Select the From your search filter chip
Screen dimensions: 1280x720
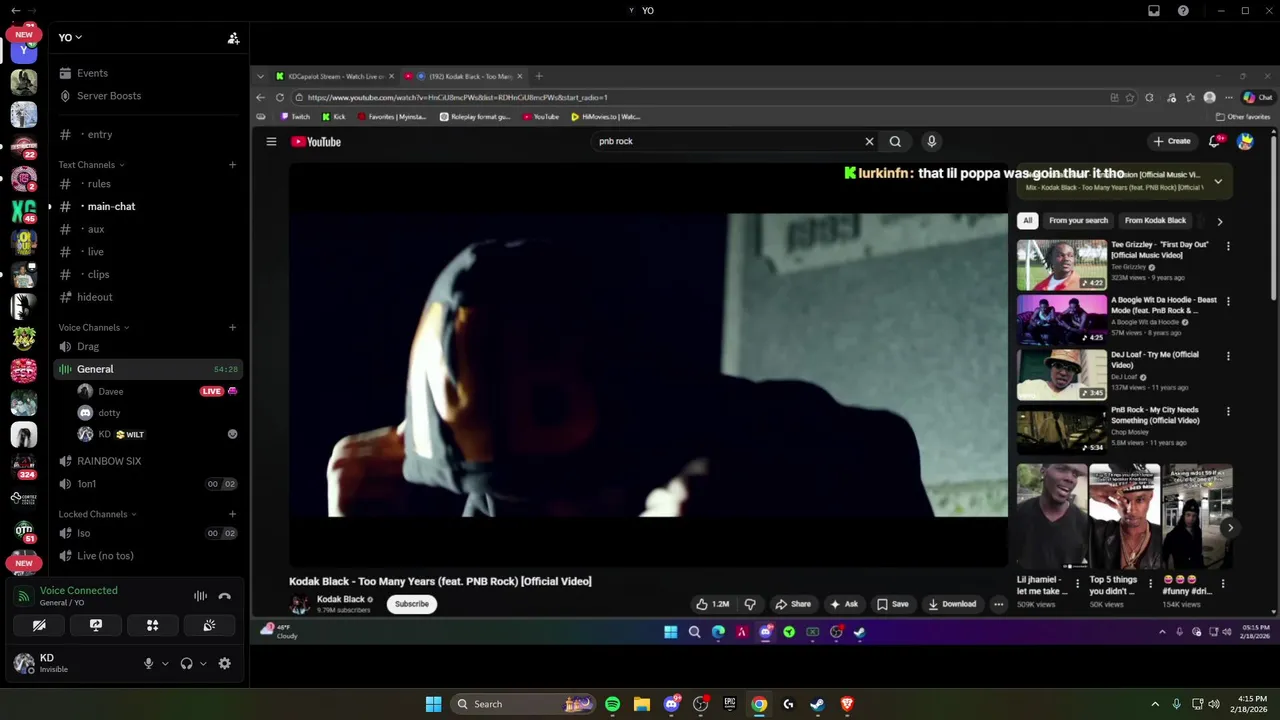pyautogui.click(x=1078, y=221)
